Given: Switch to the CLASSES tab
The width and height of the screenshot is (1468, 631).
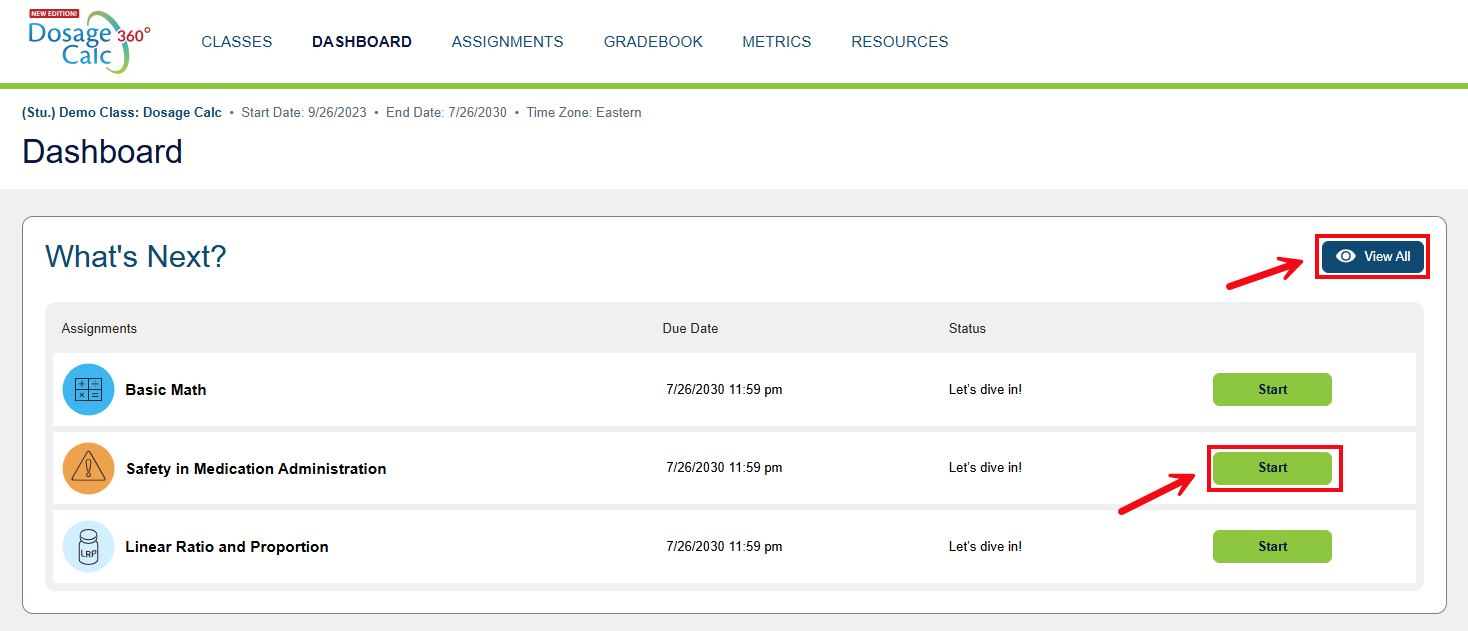Looking at the screenshot, I should [x=236, y=41].
